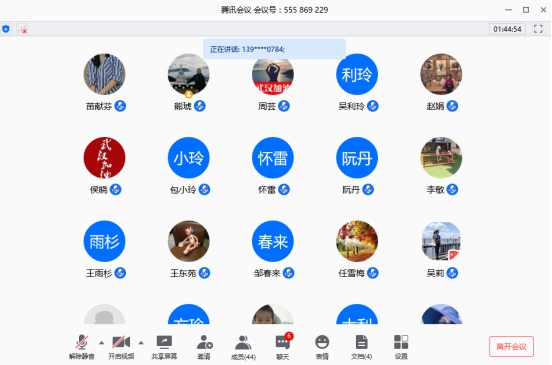Click the network signal status icon
Screen dimensions: 552x365
point(22,29)
